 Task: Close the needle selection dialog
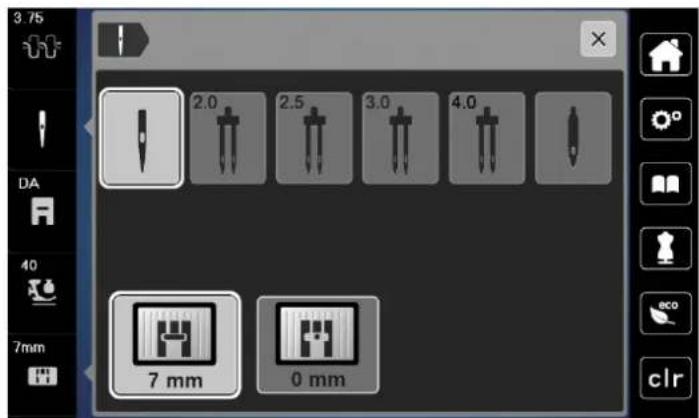click(x=598, y=39)
